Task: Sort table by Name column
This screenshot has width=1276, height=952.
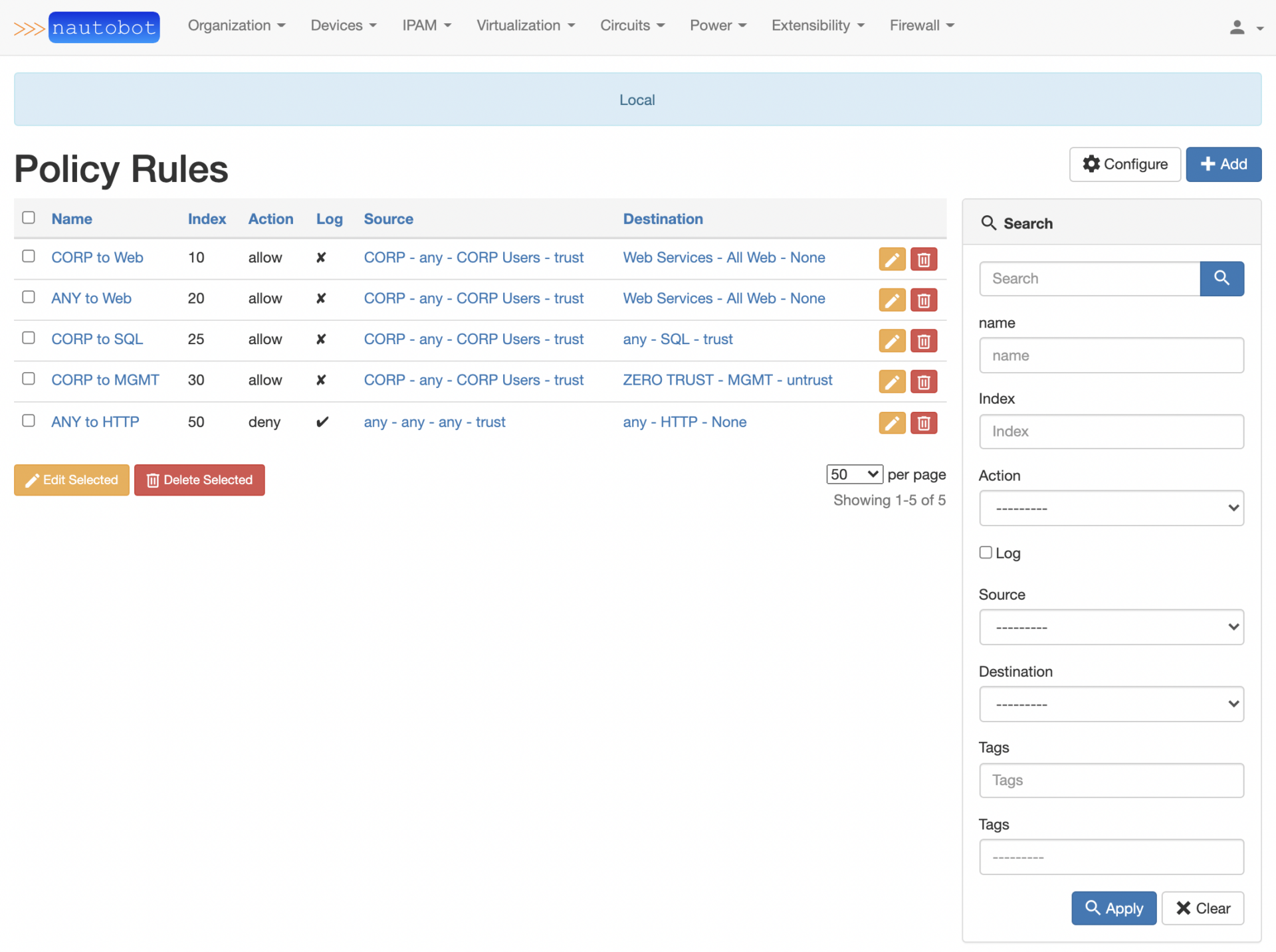Action: tap(72, 219)
